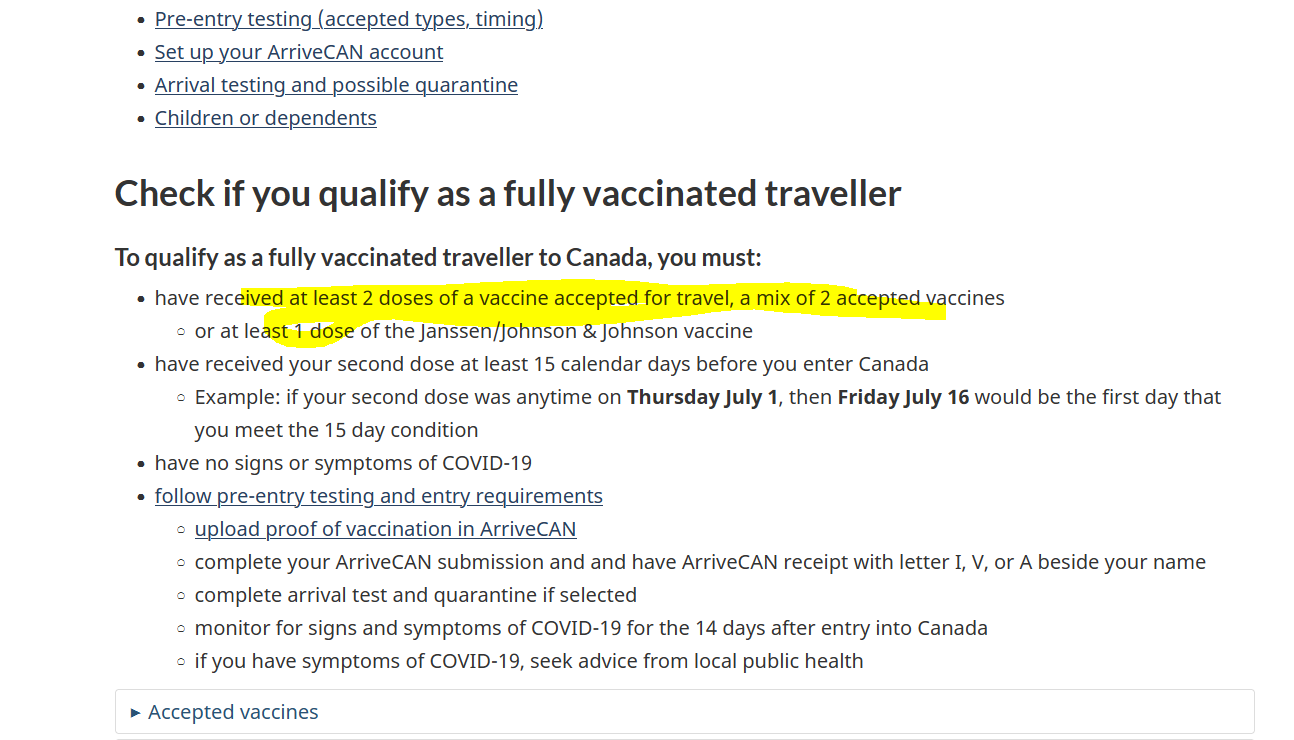Image resolution: width=1294 pixels, height=740 pixels.
Task: Go to Arrival testing and possible quarantine
Action: pyautogui.click(x=336, y=85)
